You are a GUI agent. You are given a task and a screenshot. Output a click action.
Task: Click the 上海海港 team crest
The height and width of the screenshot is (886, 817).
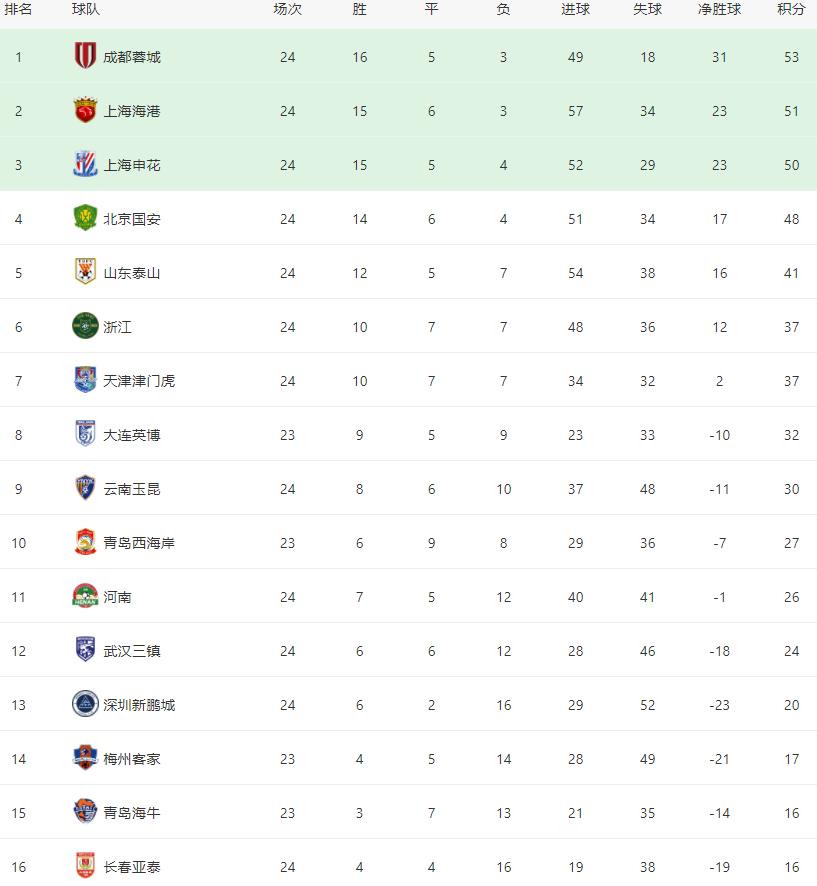point(85,110)
